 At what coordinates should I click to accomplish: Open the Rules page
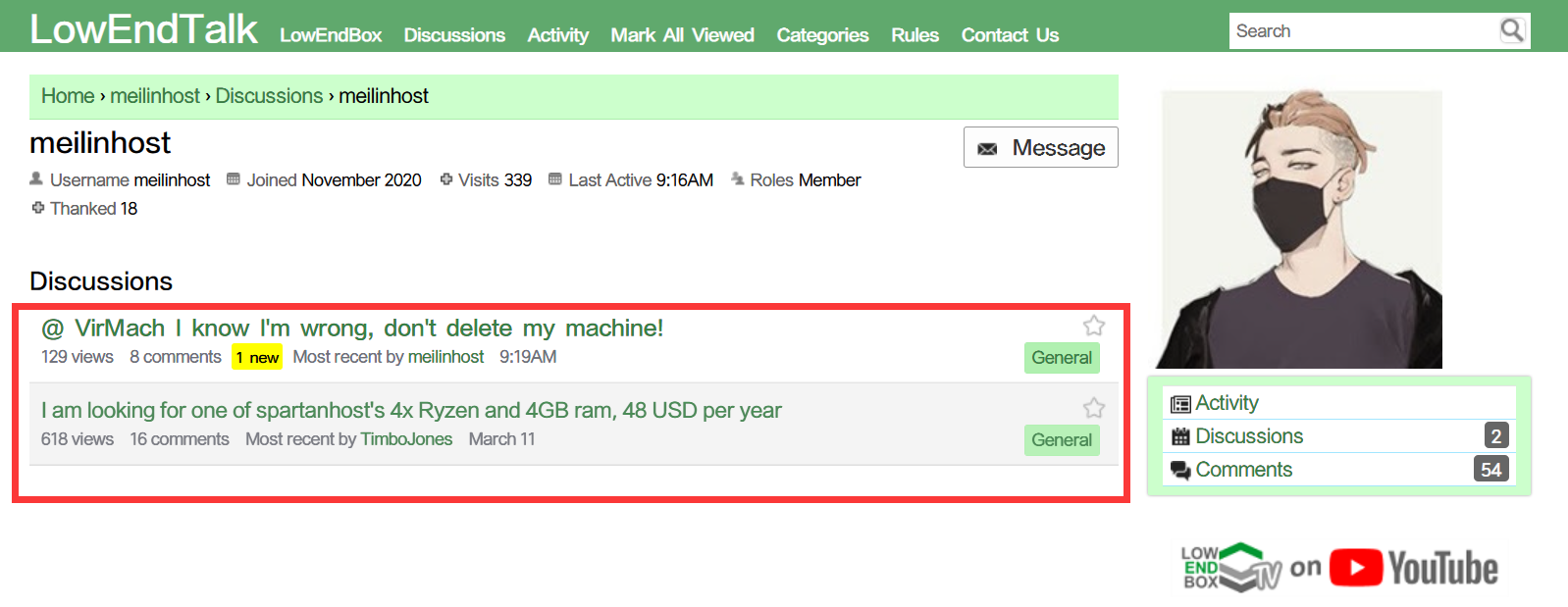[x=915, y=35]
